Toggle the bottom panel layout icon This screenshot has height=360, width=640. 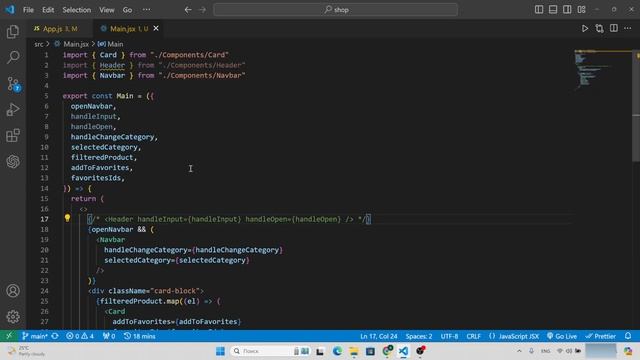click(553, 9)
